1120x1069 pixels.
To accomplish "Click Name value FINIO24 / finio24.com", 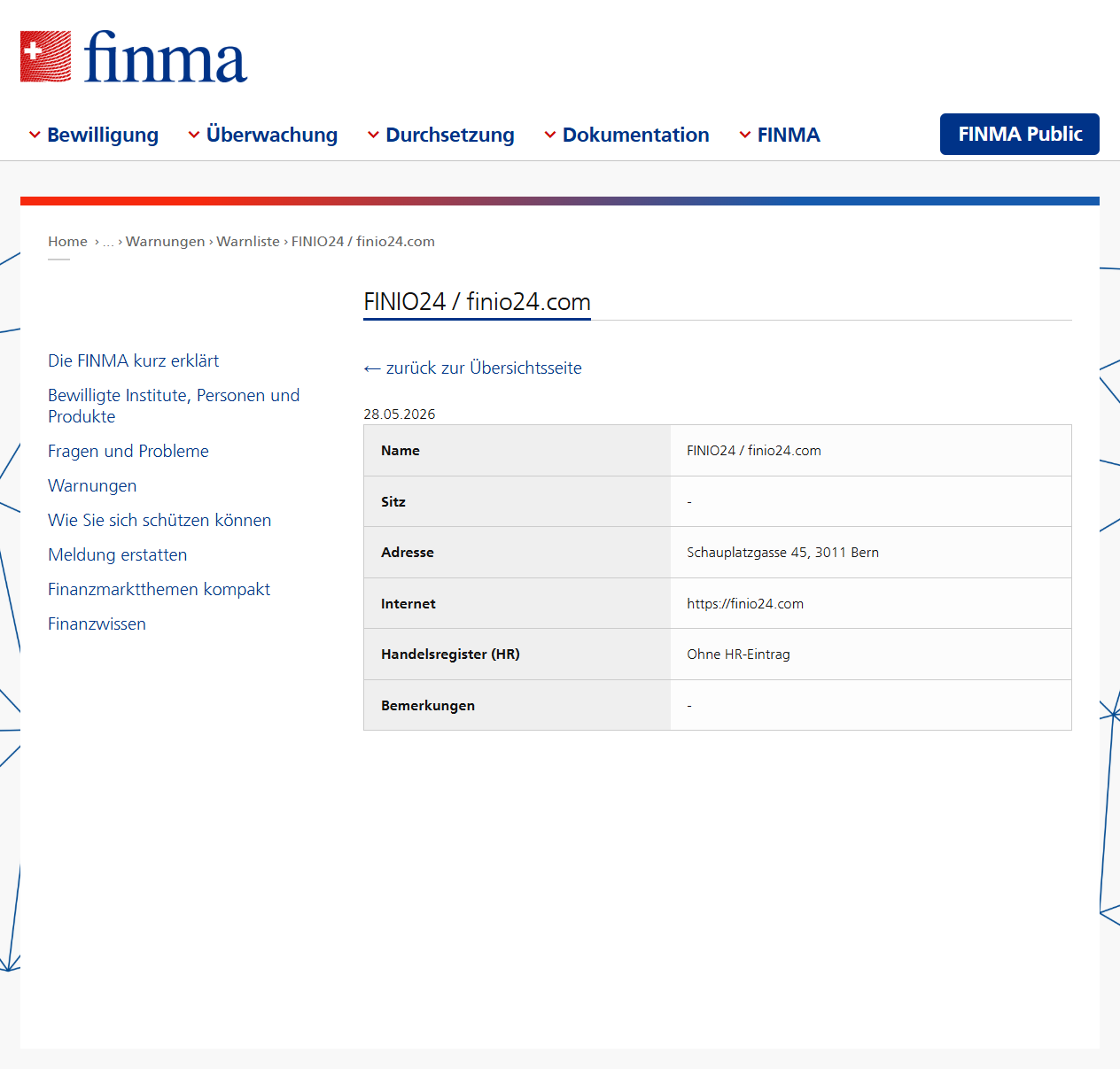I will 754,450.
